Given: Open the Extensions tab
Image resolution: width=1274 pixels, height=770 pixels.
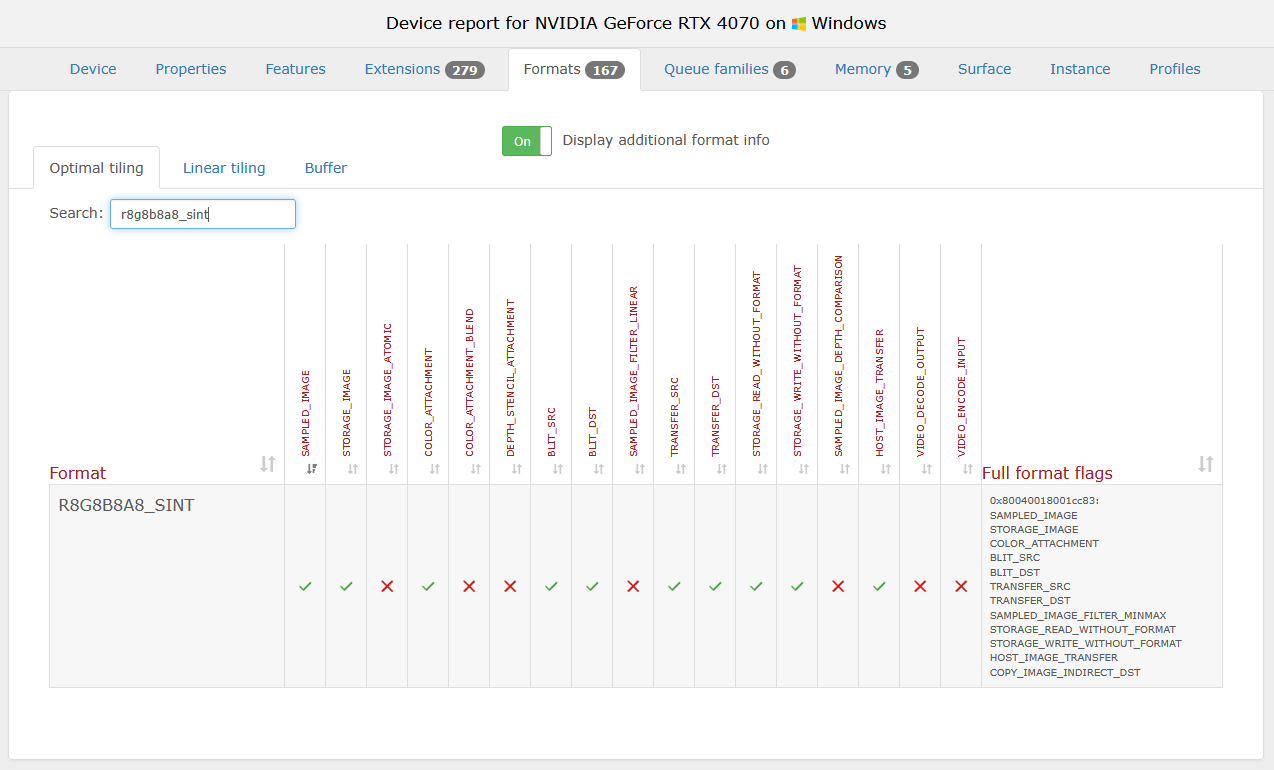Looking at the screenshot, I should pyautogui.click(x=425, y=69).
